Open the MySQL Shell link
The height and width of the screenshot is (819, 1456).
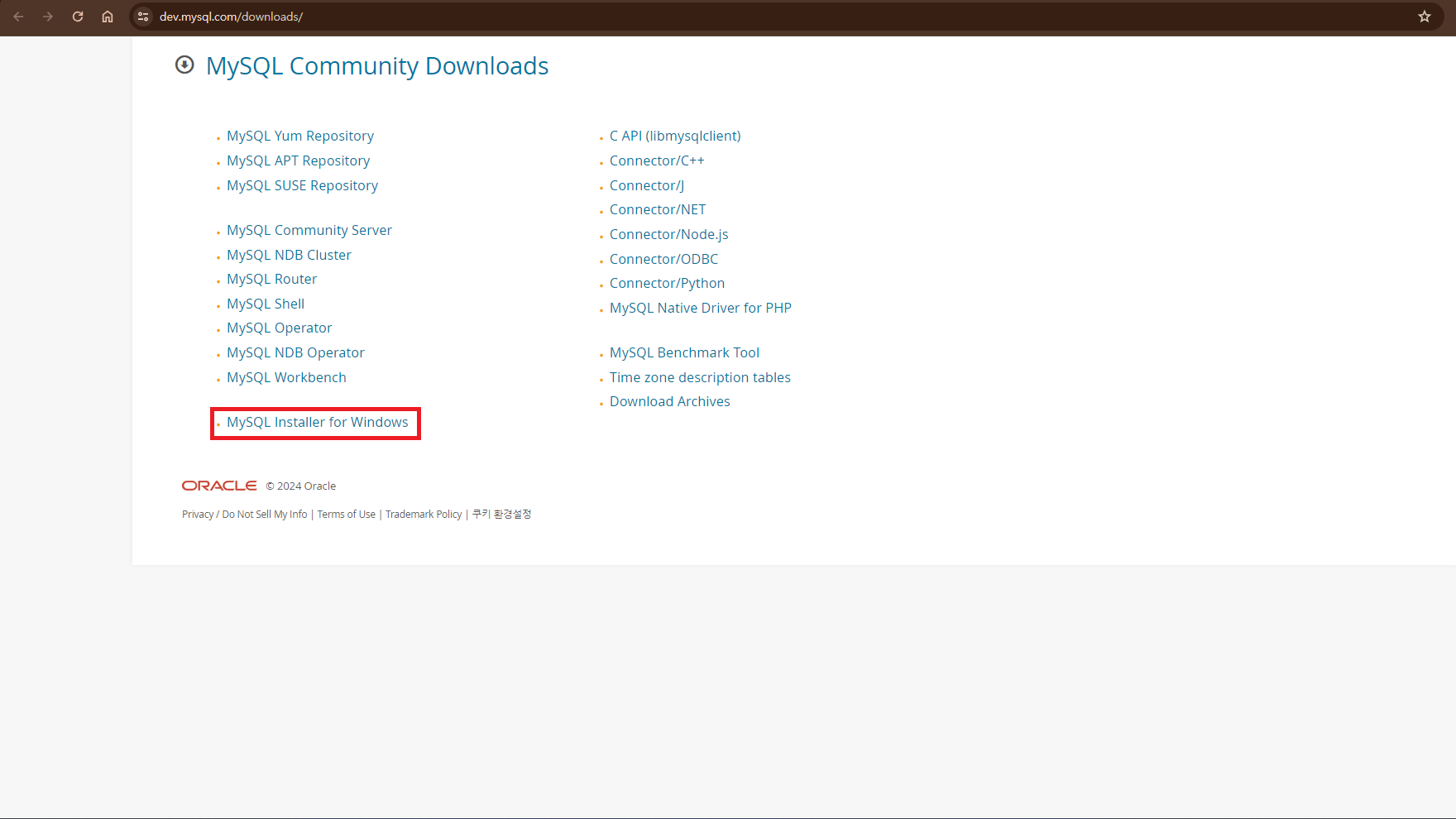(266, 304)
